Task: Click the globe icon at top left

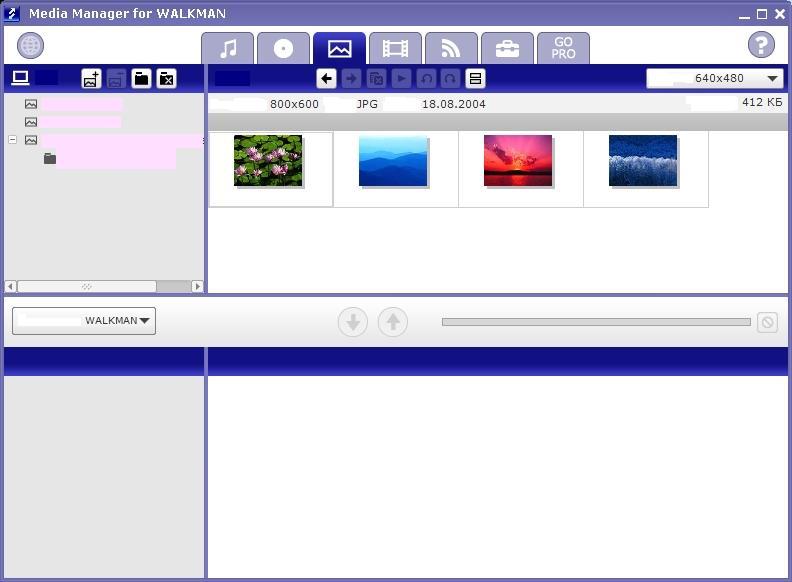Action: click(x=31, y=45)
